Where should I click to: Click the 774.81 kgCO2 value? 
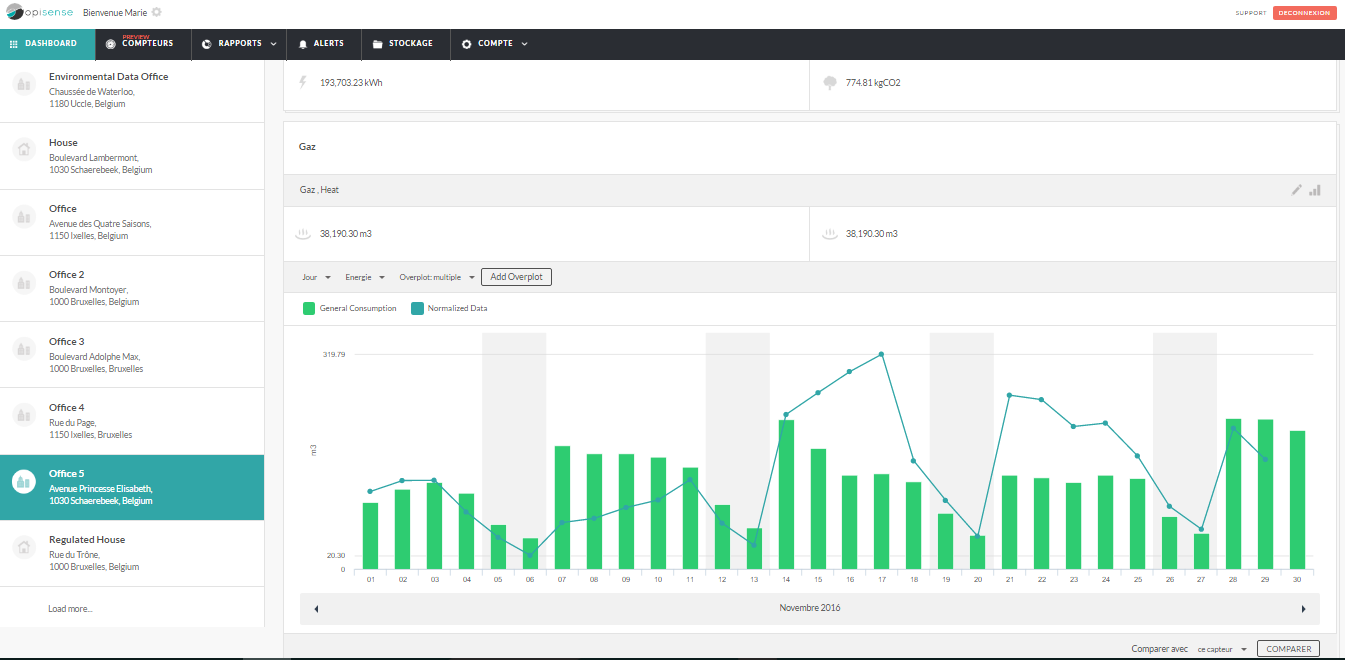tap(873, 83)
